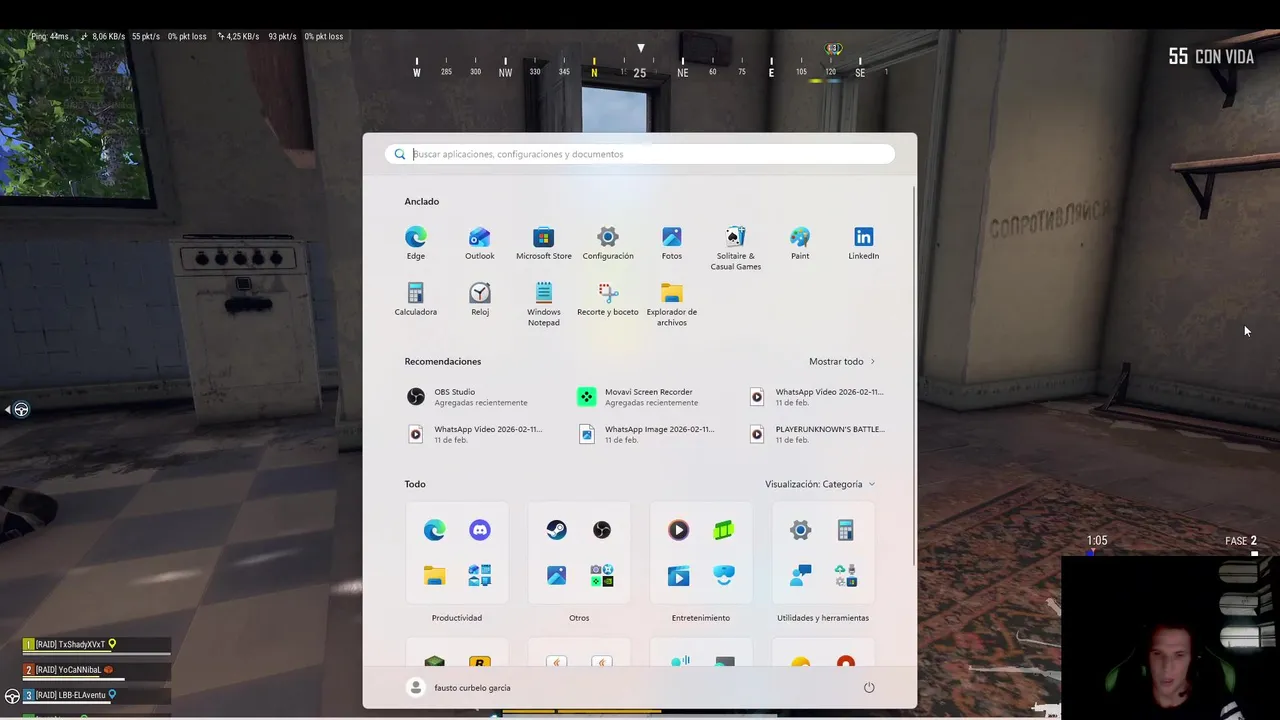Viewport: 1280px width, 720px height.
Task: Click the Anclado section heading
Action: [x=422, y=201]
